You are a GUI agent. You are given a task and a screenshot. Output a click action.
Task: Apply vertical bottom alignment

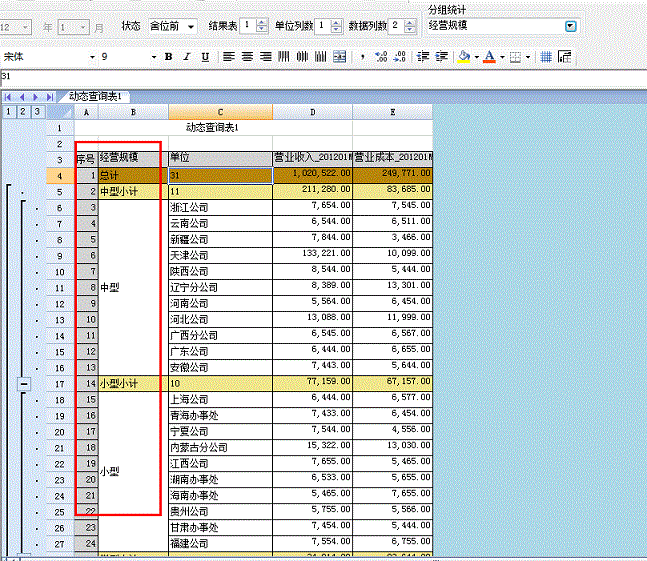(321, 57)
